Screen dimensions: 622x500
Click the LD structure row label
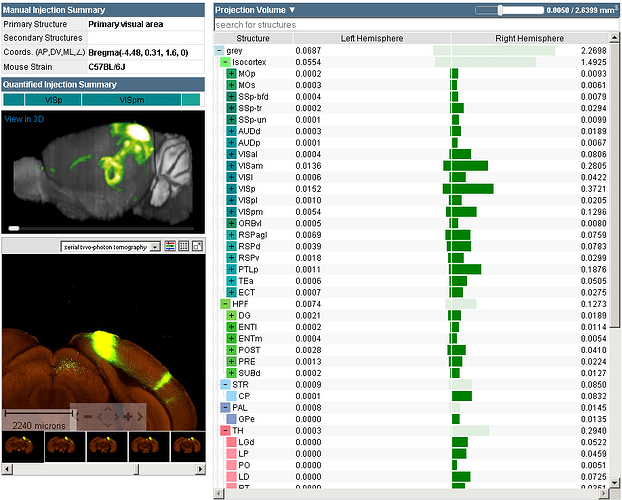(x=244, y=477)
